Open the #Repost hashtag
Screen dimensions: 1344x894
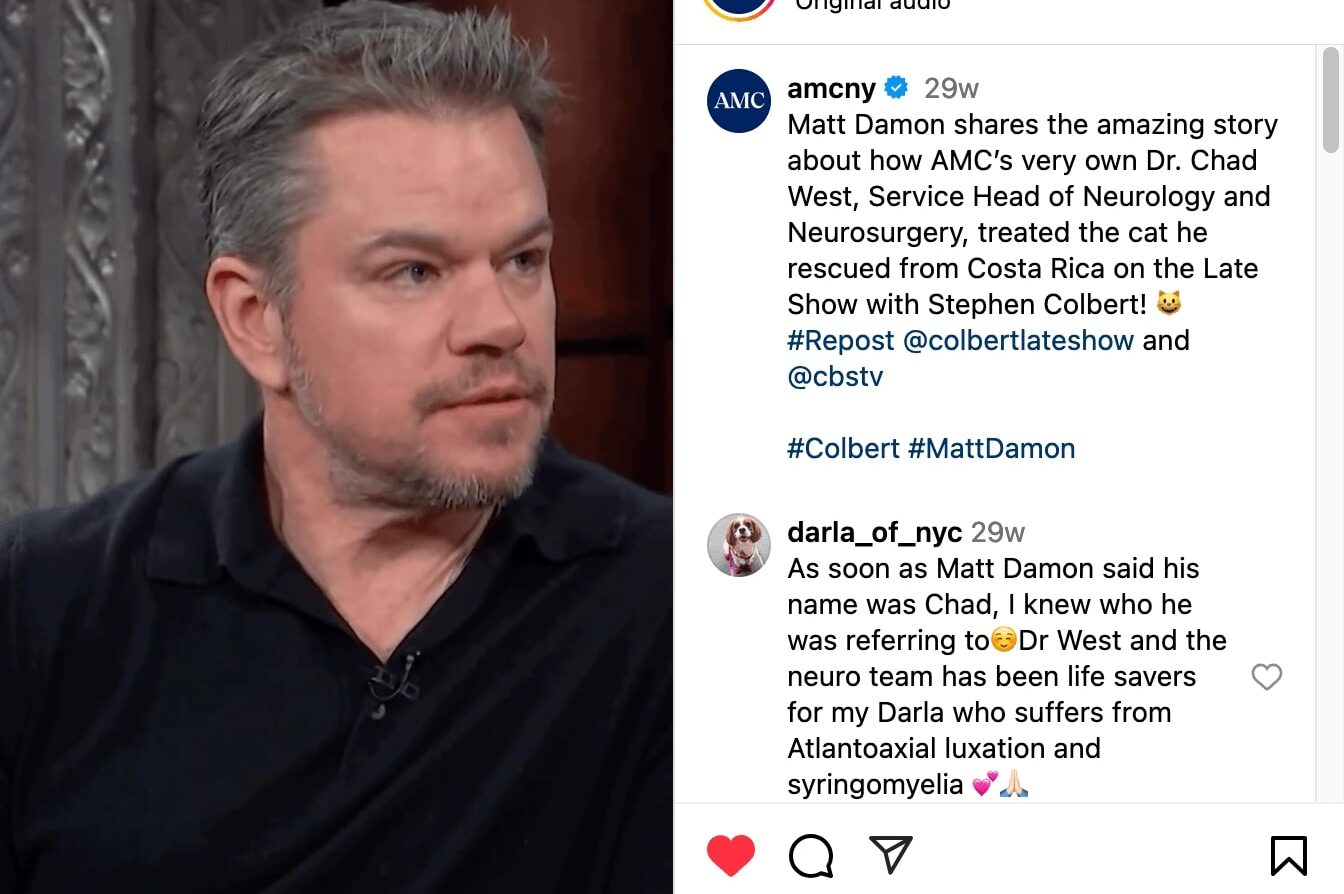coord(841,340)
